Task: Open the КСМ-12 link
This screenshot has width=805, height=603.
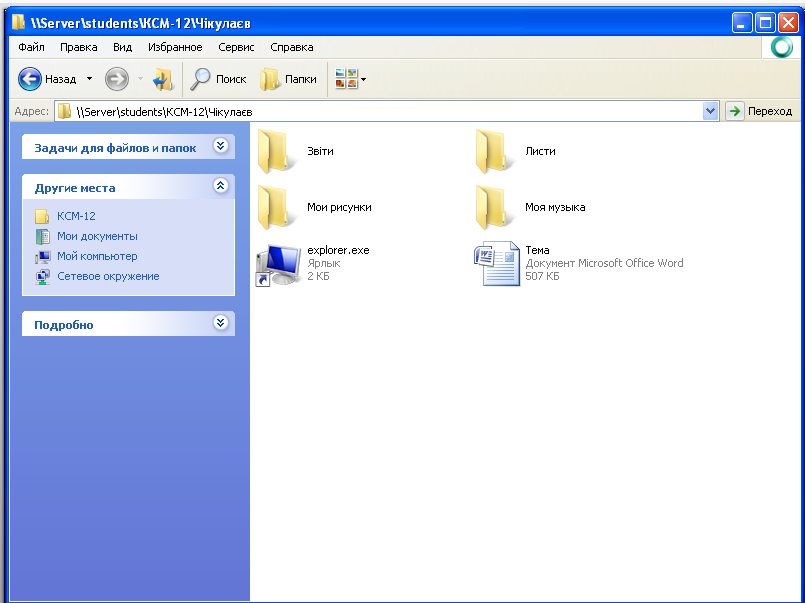Action: coord(76,216)
